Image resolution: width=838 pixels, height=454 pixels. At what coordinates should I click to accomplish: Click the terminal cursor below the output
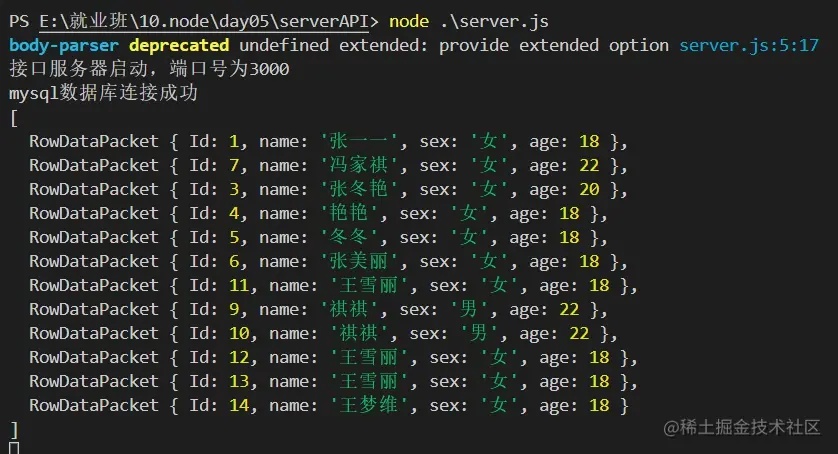click(14, 448)
